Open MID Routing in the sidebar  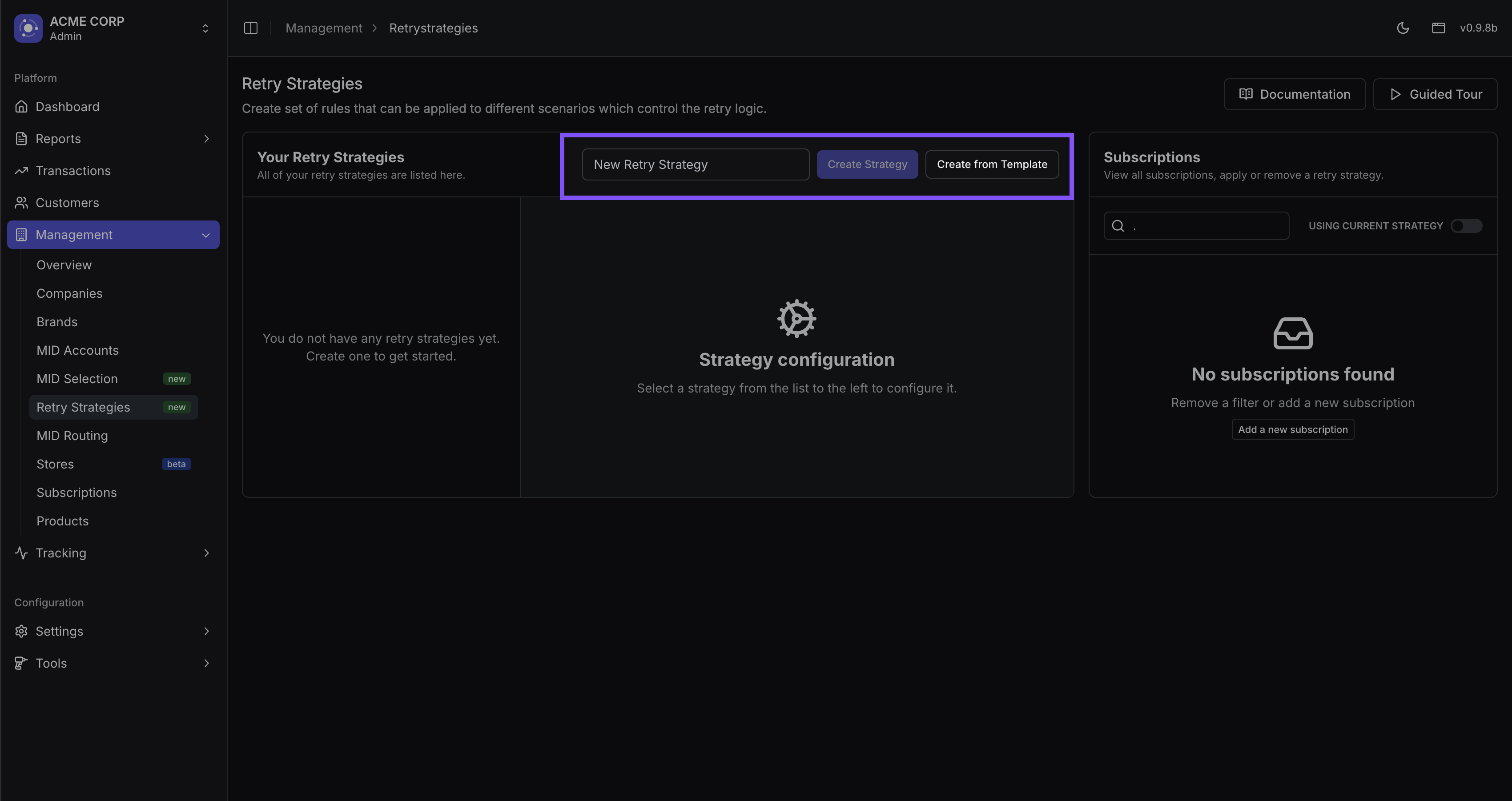(x=72, y=436)
